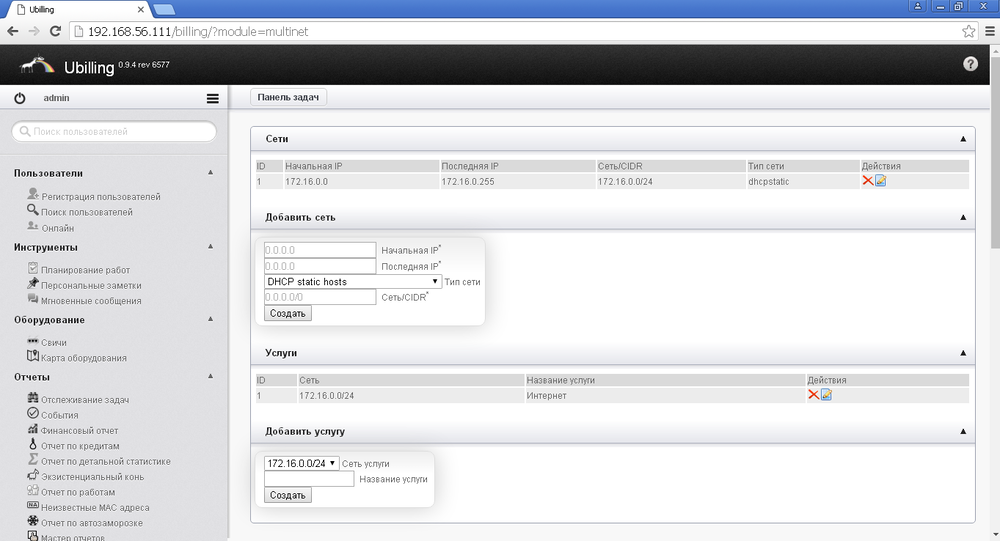Click the edit icon in Сети row
1000x541 pixels.
coord(881,181)
